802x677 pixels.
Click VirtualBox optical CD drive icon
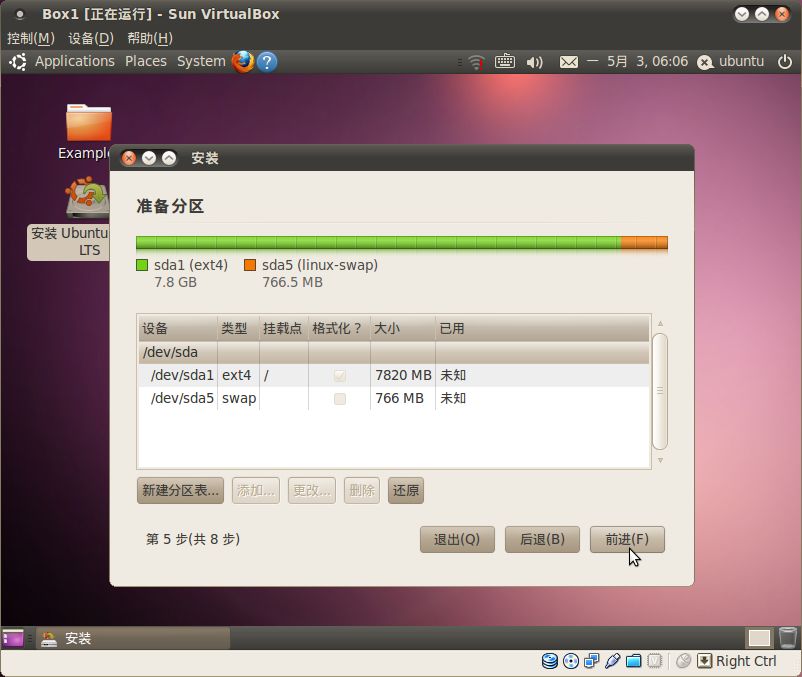pos(571,661)
